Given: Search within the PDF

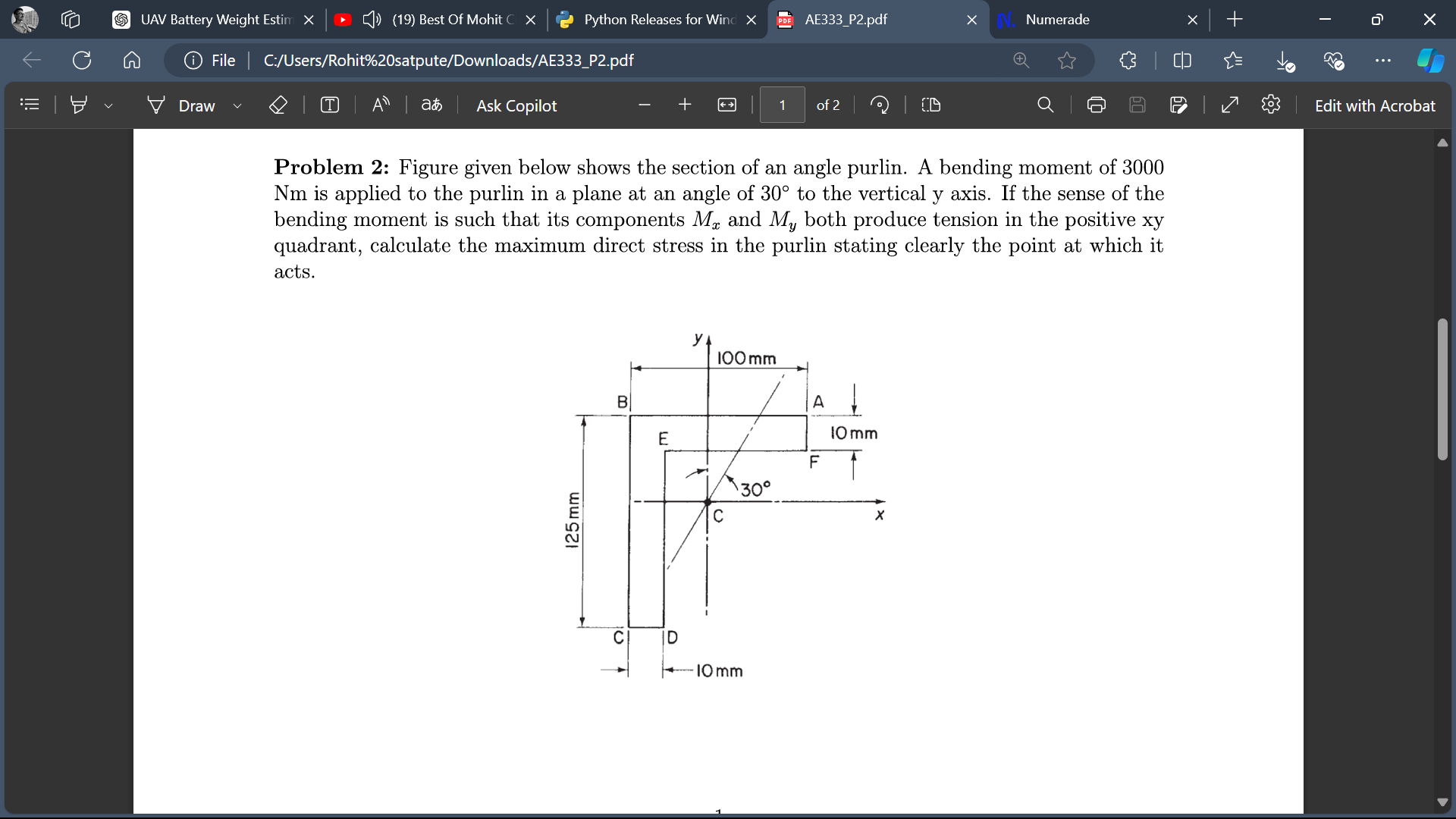Looking at the screenshot, I should [1046, 105].
